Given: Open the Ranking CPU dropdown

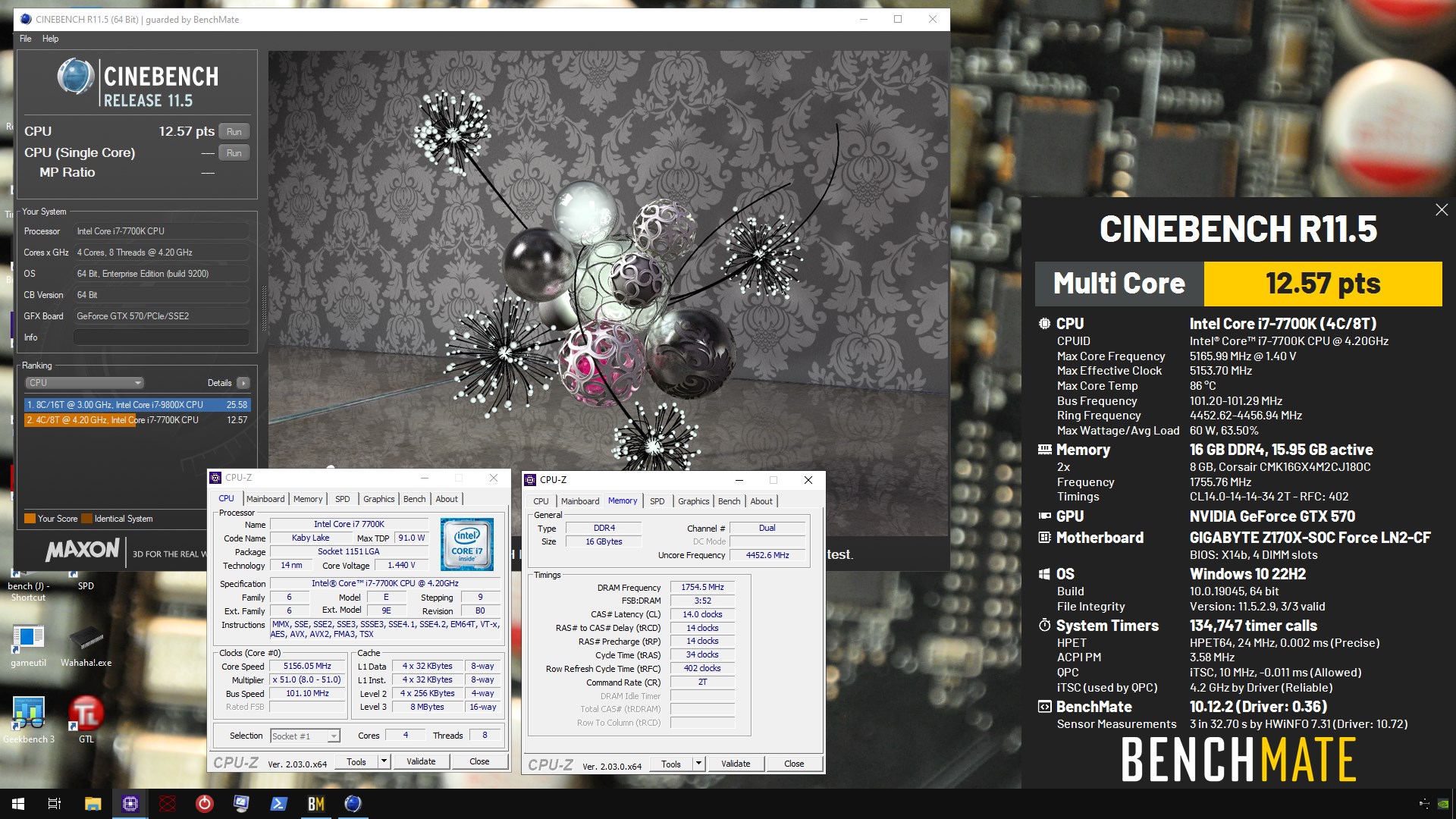Looking at the screenshot, I should click(x=84, y=383).
